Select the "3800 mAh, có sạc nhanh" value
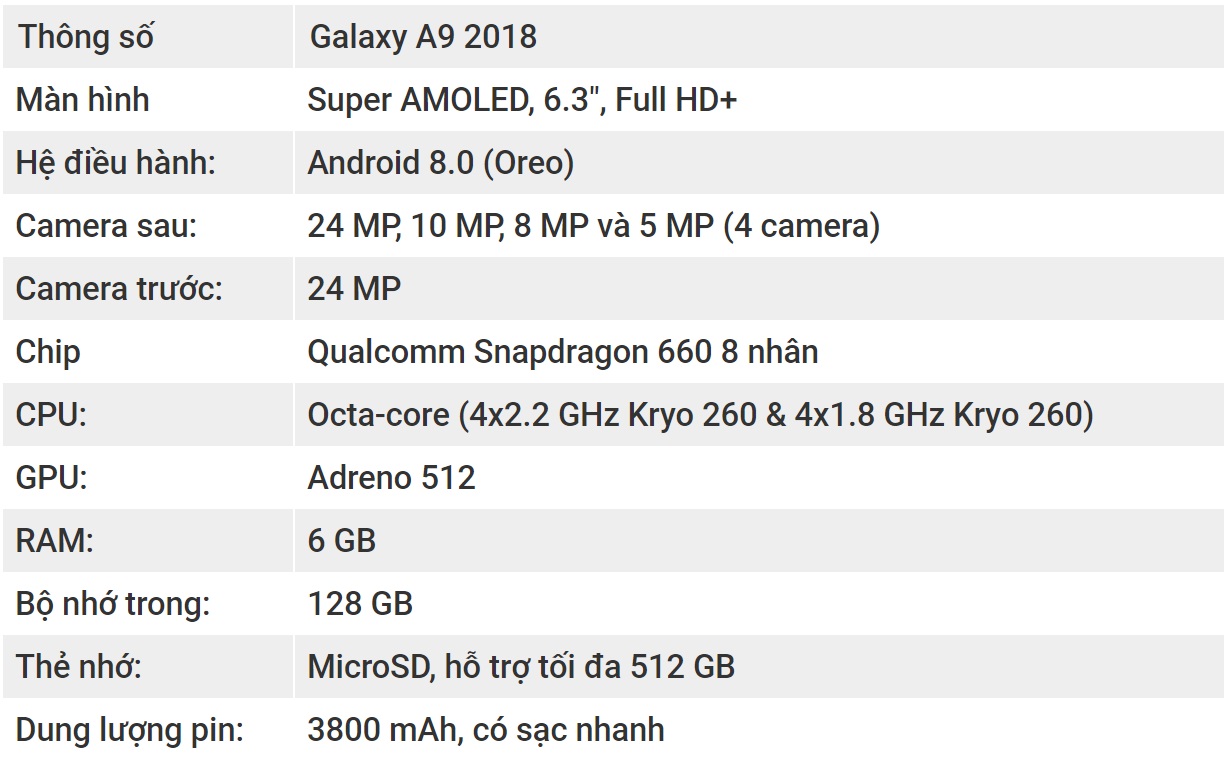This screenshot has height=766, width=1230. coord(486,730)
